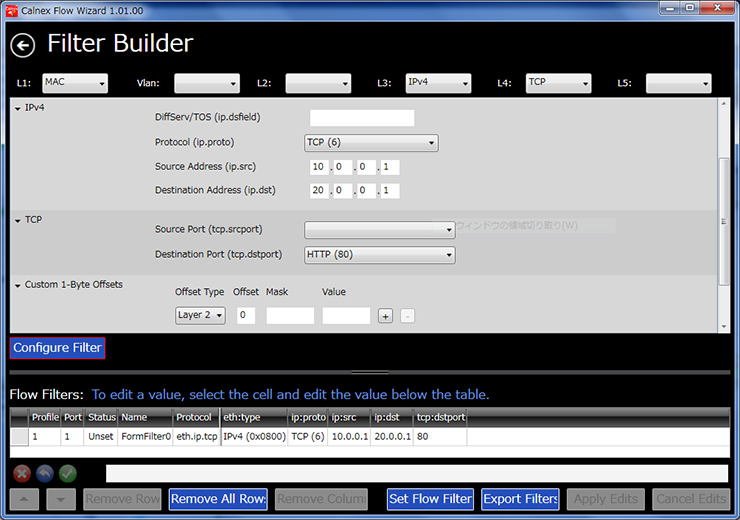Click Remove All Rows button
The height and width of the screenshot is (520, 740).
[218, 499]
